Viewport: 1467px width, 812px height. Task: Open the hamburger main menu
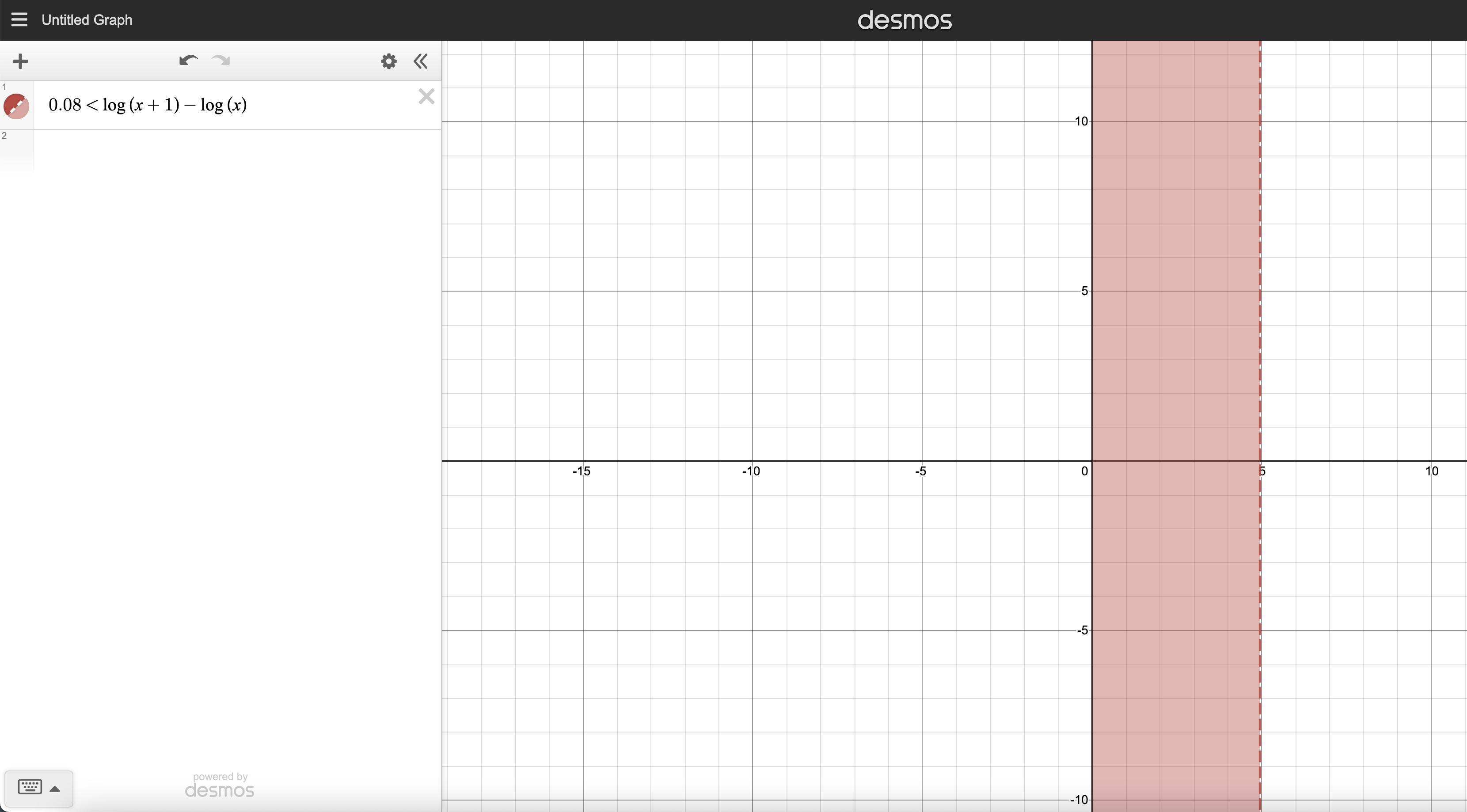19,19
